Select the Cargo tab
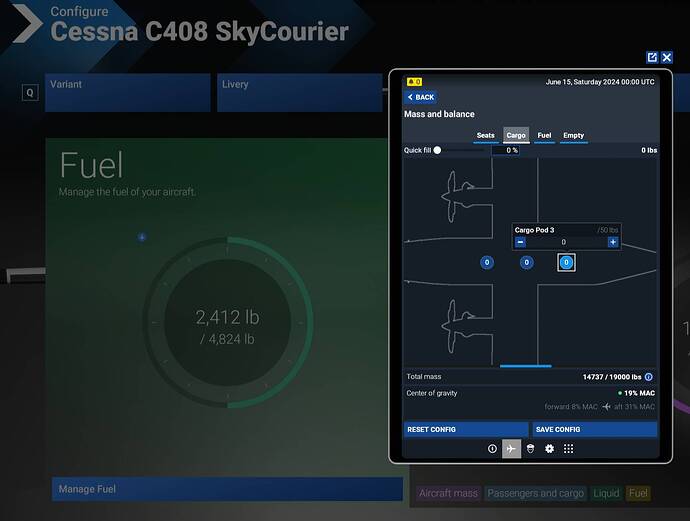The height and width of the screenshot is (521, 690). click(516, 136)
